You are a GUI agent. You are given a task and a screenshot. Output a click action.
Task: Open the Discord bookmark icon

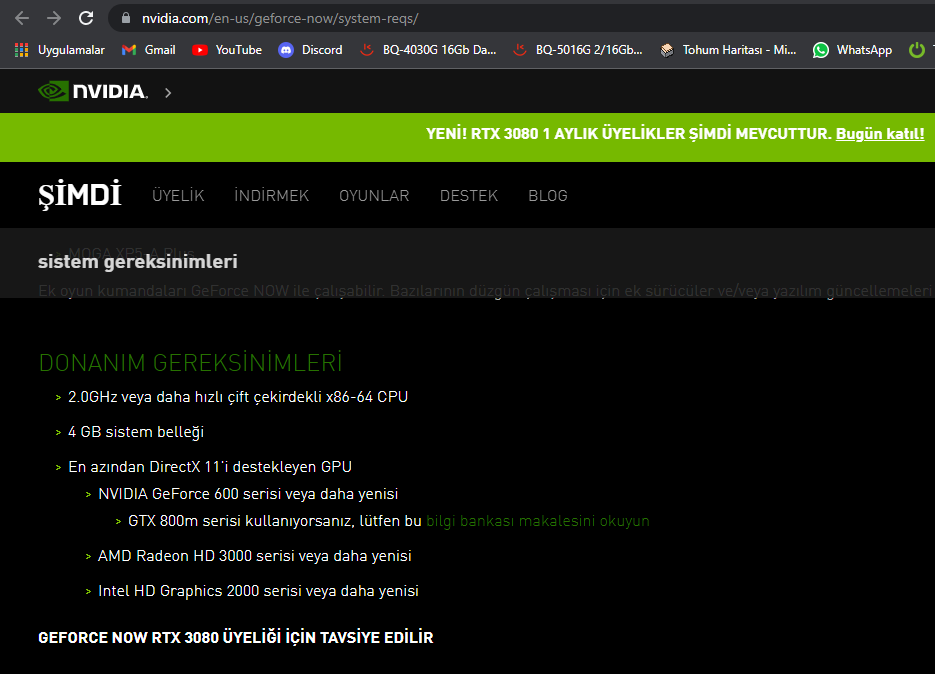click(286, 50)
